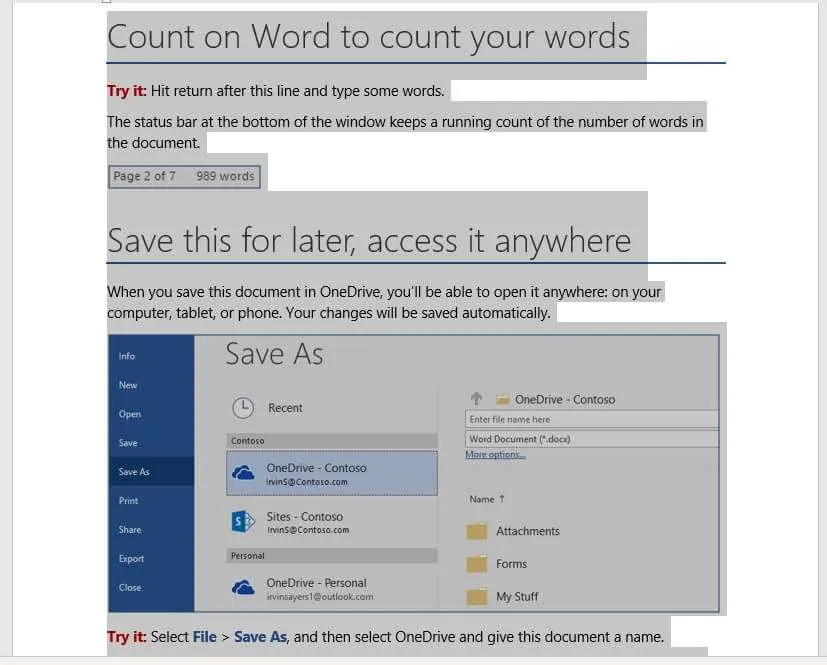Click the Enter file name here field
Viewport: 827px width, 665px height.
point(592,419)
